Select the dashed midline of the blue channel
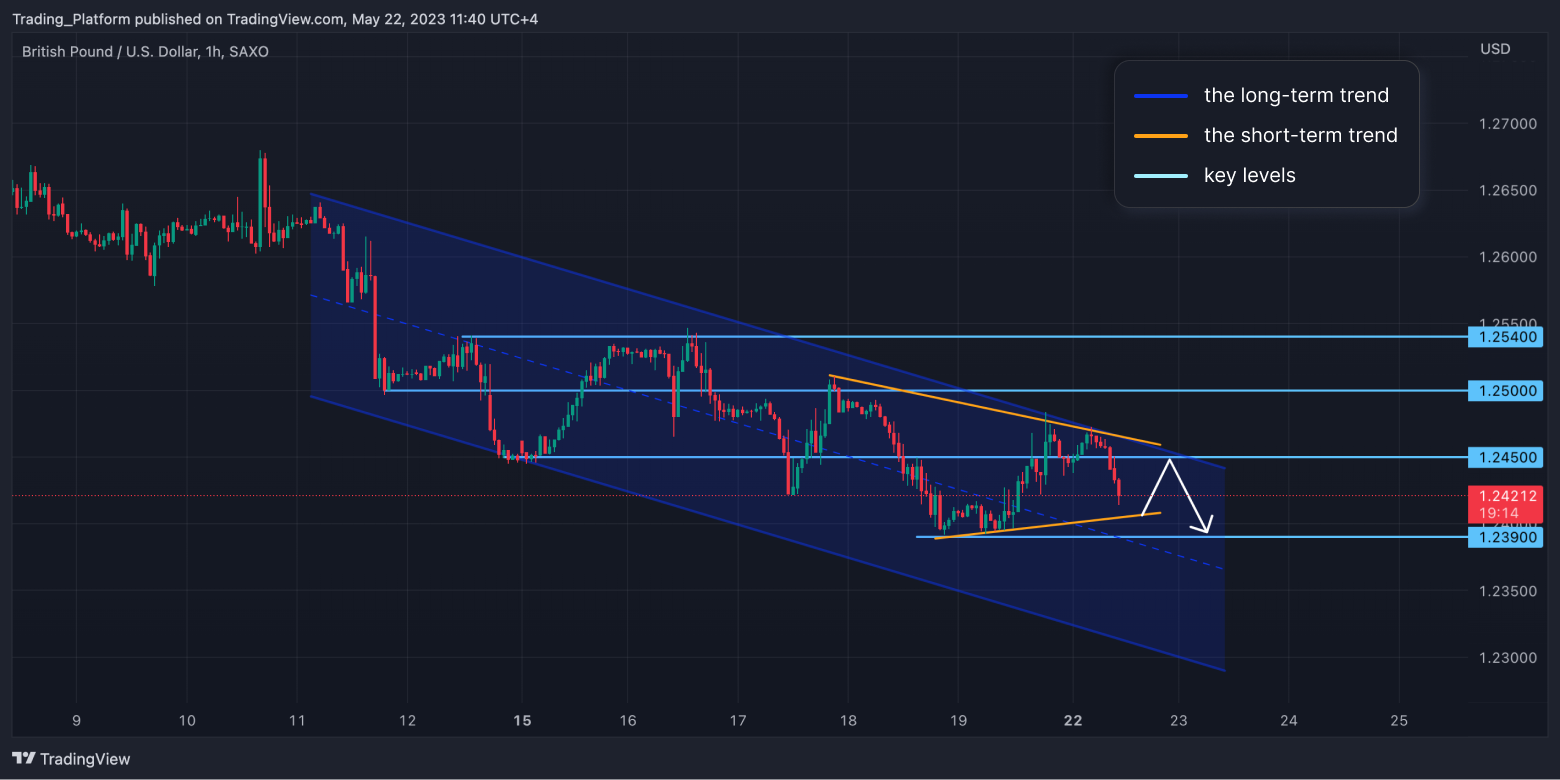Image resolution: width=1560 pixels, height=780 pixels. pyautogui.click(x=768, y=432)
